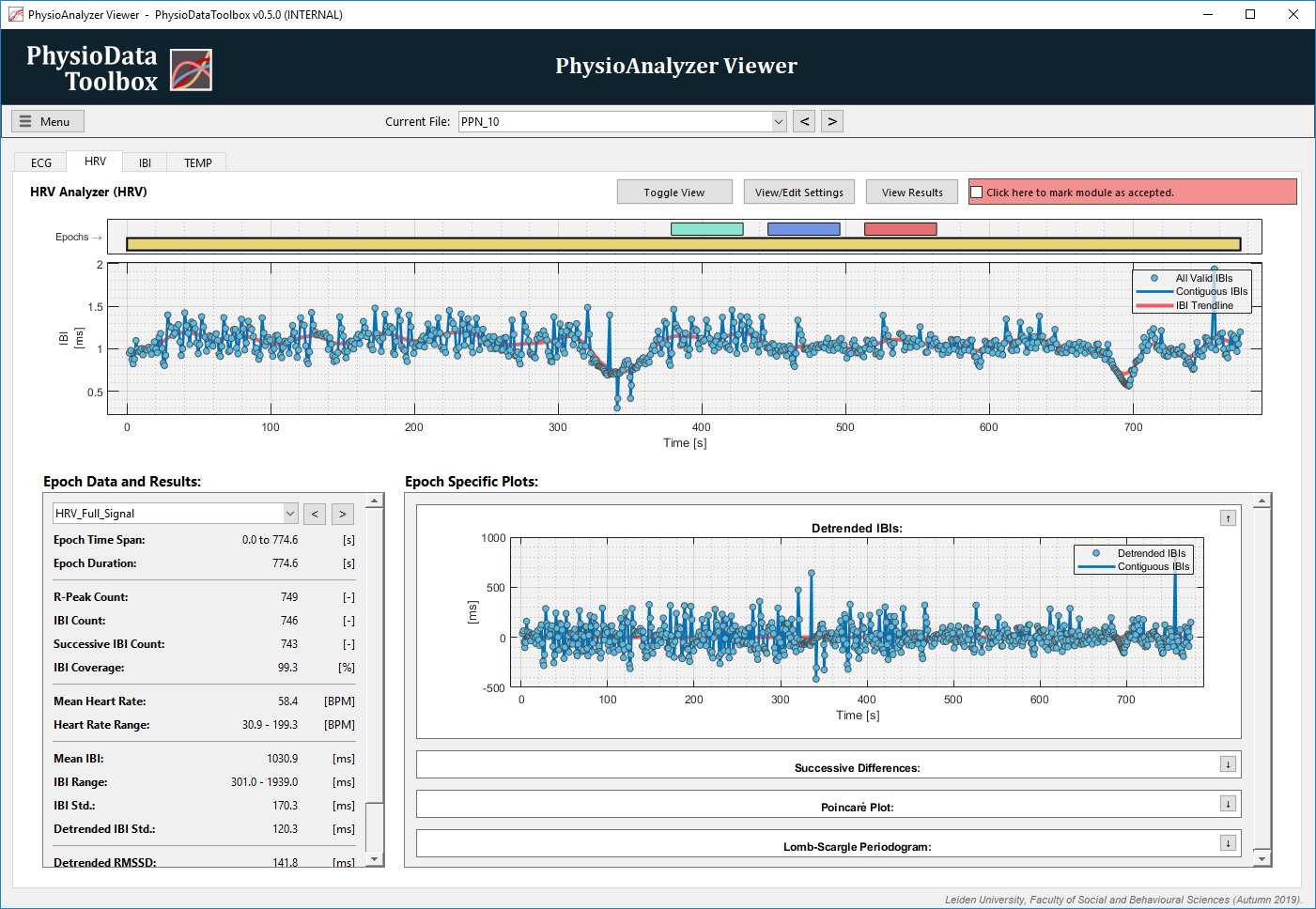Click the HRV Analyzer (HRV) heading
The width and height of the screenshot is (1316, 909).
pos(88,192)
